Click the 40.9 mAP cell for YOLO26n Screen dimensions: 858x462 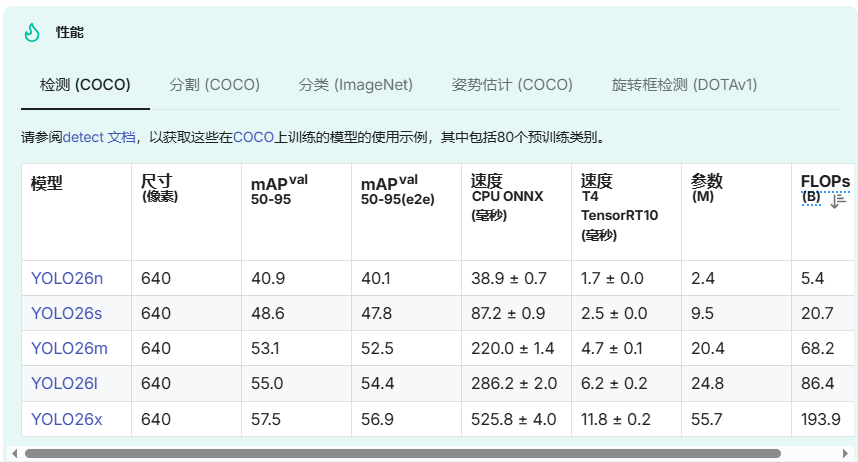[297, 278]
